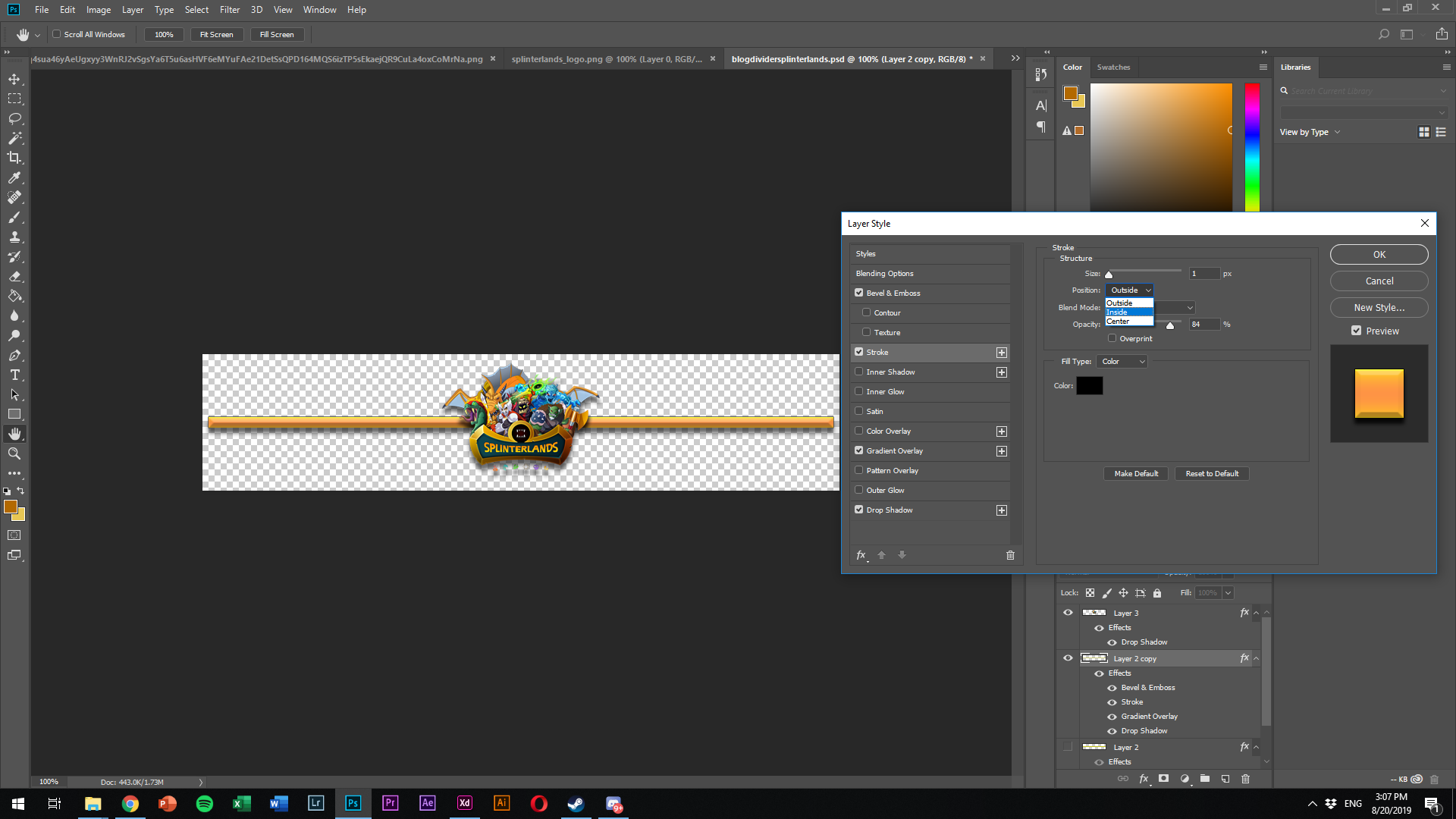Viewport: 1456px width, 819px height.
Task: Select the Pen tool
Action: point(14,356)
